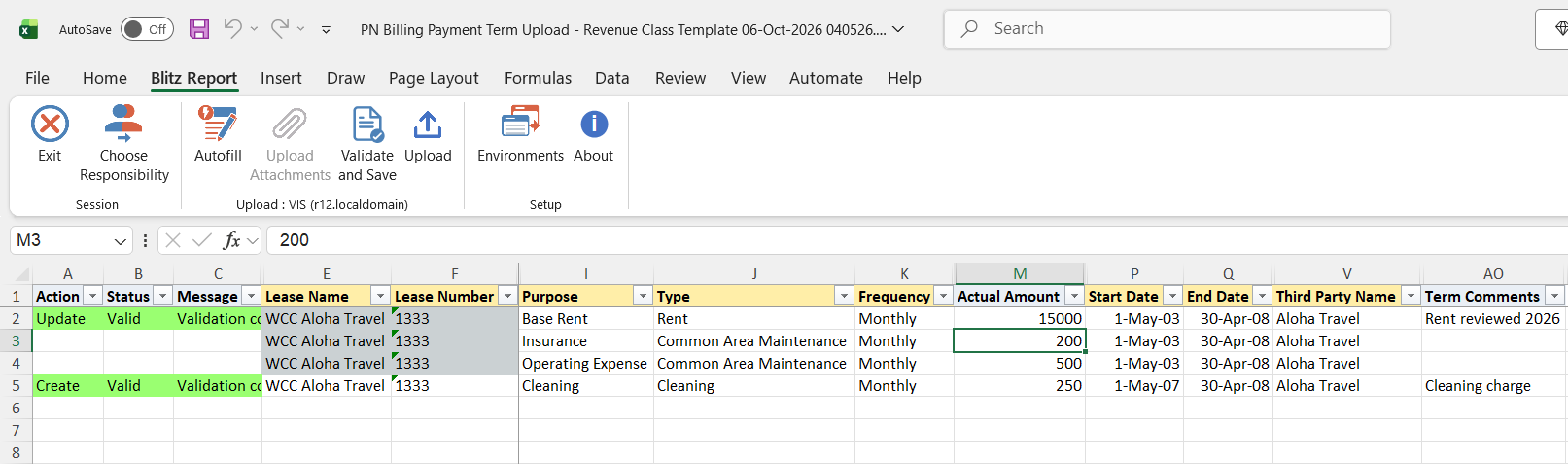1568x464 pixels.
Task: Open the Draw tab
Action: click(x=345, y=78)
